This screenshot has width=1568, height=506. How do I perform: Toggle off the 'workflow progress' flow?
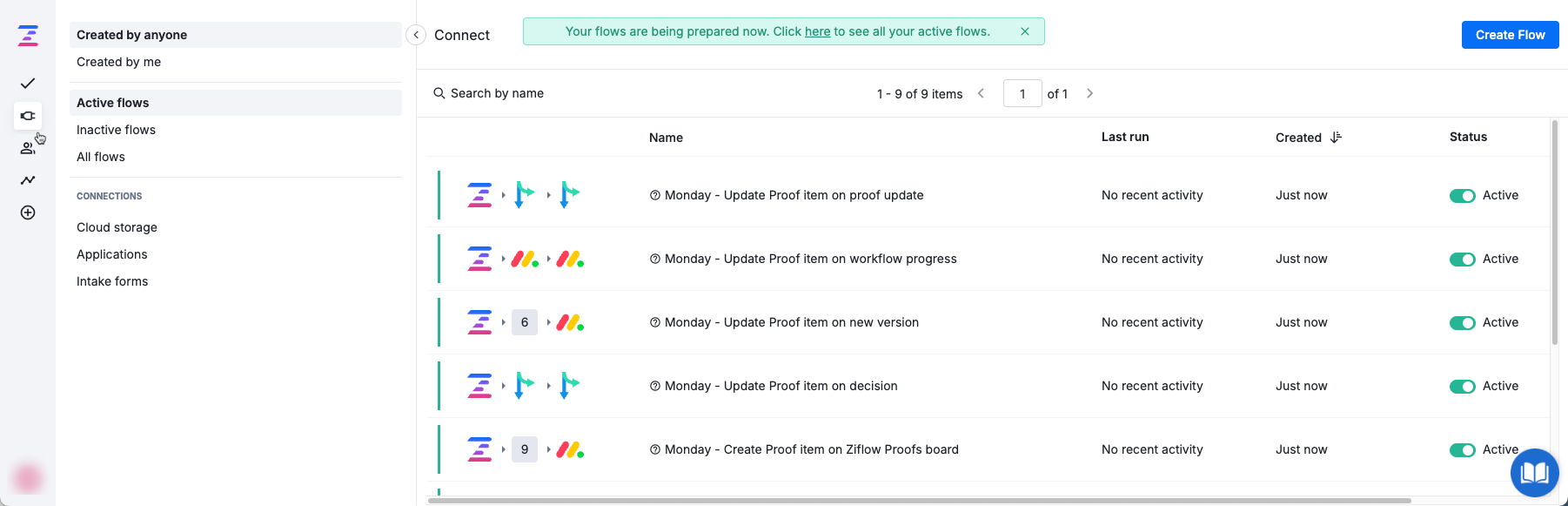click(1462, 260)
